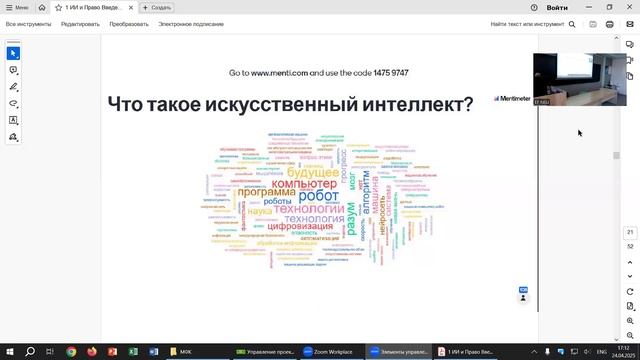Screen dimensions: 640x360
Task: Zoom in with the plus magnifier
Action: 630,321
